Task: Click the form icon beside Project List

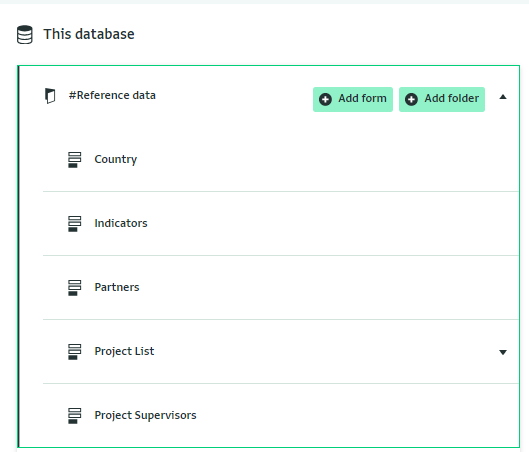Action: coord(75,352)
